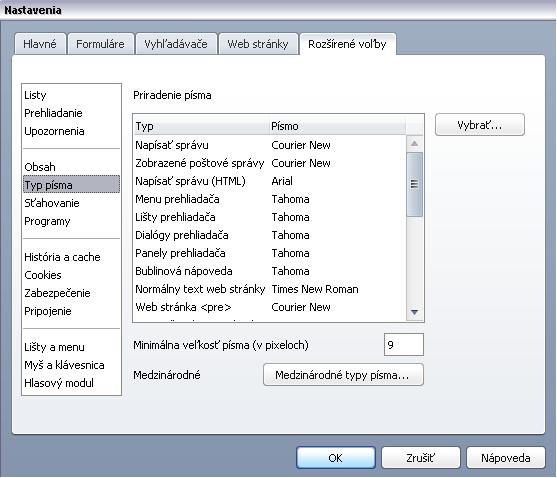Open the Prehliadanie section
Viewport: 557px width, 478px height.
click(71, 113)
